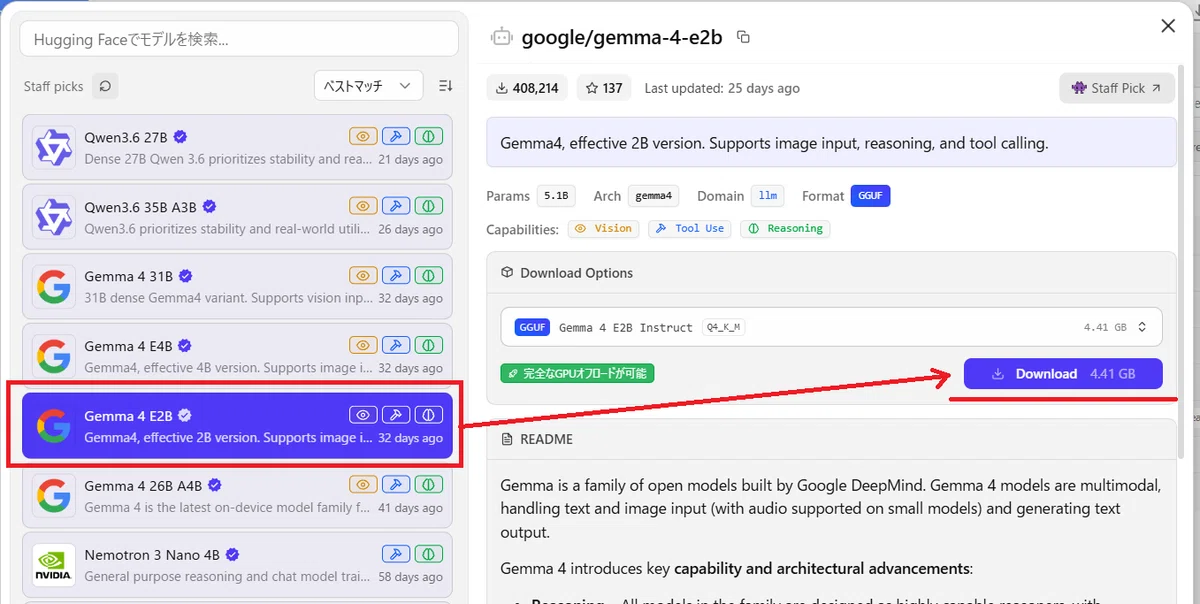Screen dimensions: 1200x604
Task: Click the Tool Use capability tag
Action: click(690, 228)
